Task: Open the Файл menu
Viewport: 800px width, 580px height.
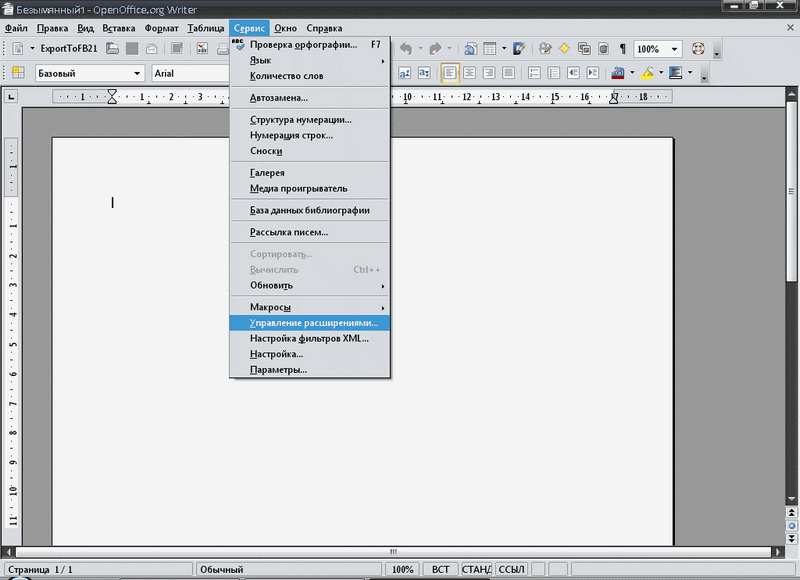Action: pyautogui.click(x=16, y=28)
